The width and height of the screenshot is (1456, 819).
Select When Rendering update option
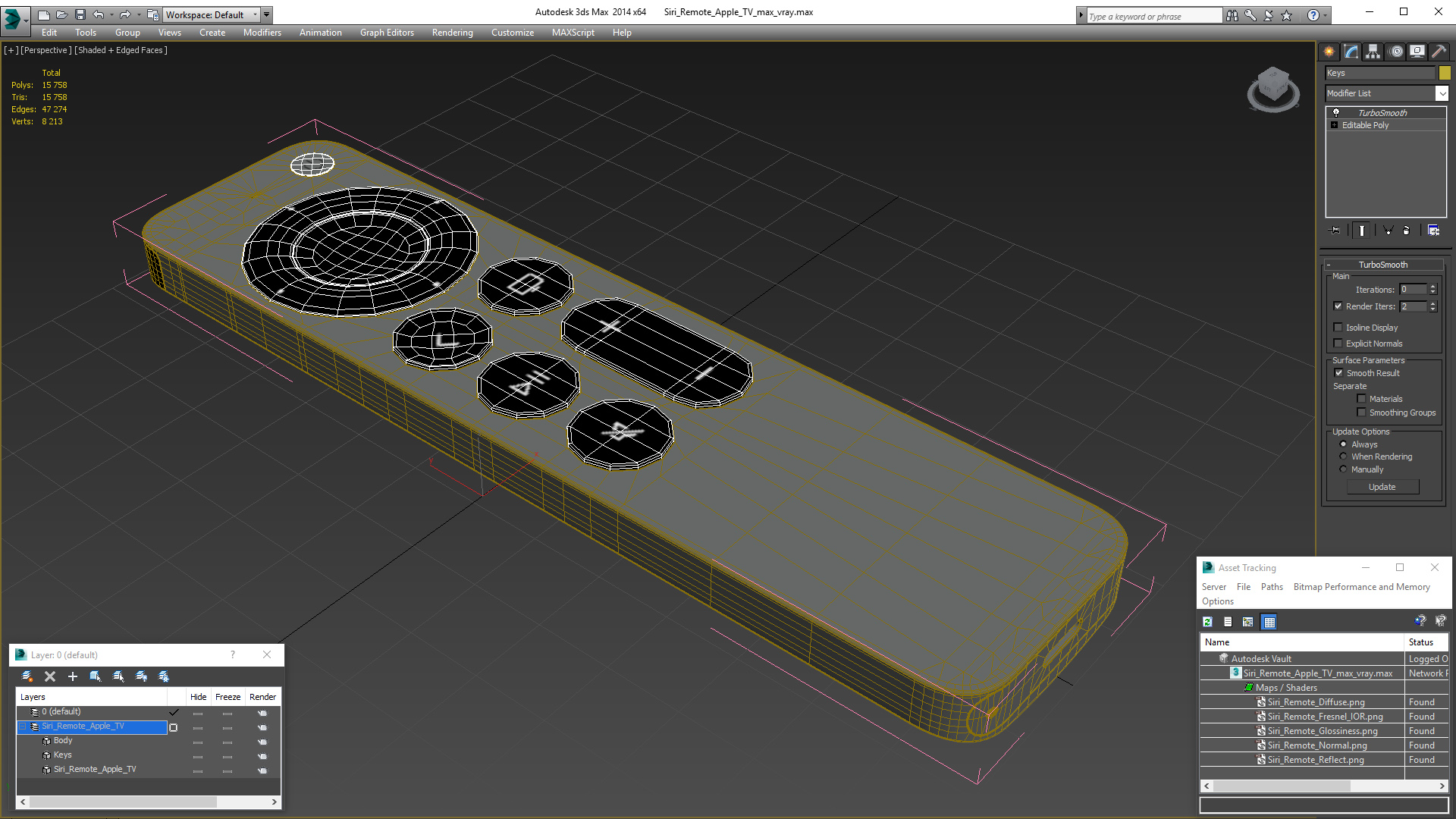point(1344,457)
